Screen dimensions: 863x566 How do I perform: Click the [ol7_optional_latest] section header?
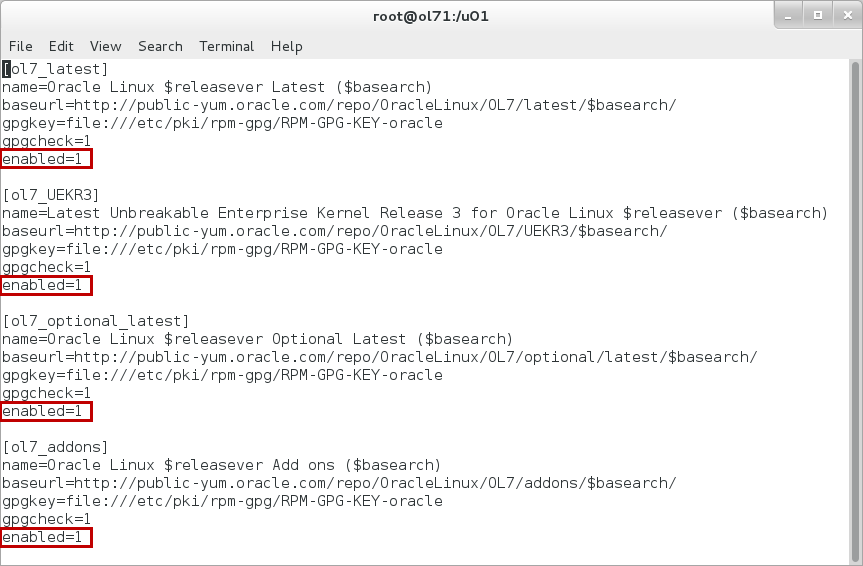coord(96,321)
